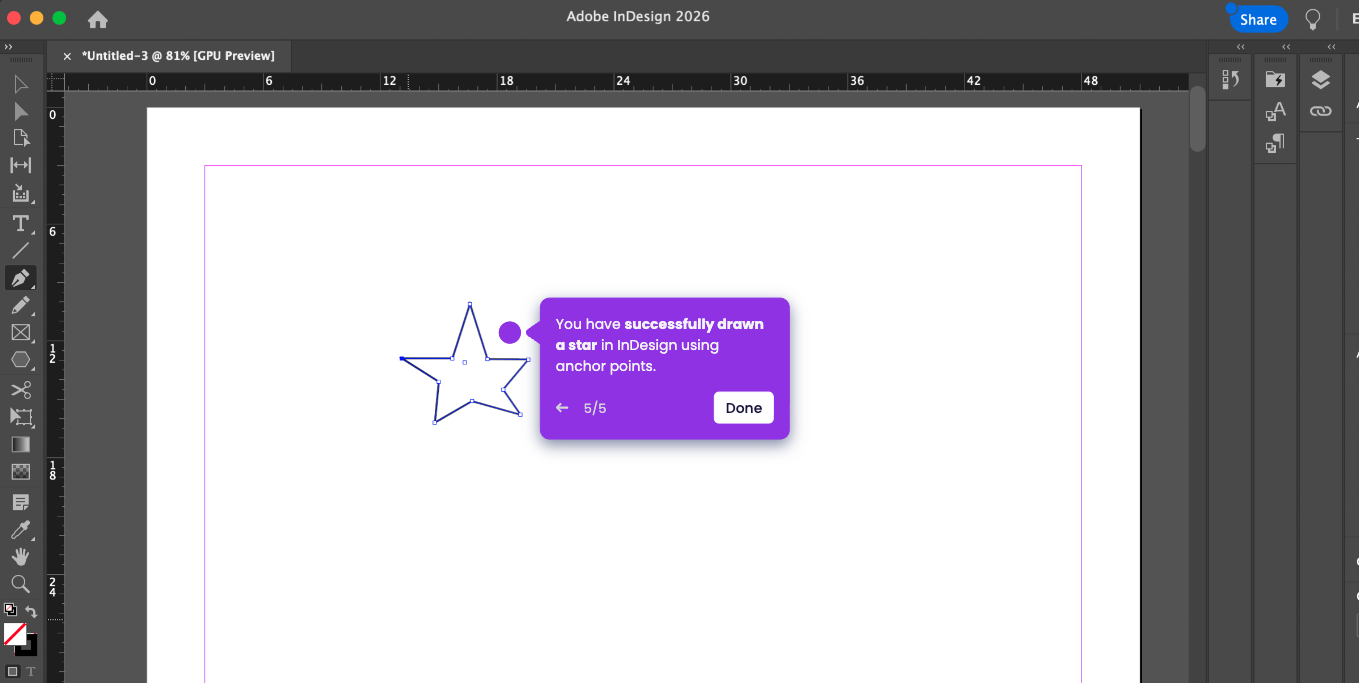
Task: Click the star's leftmost anchor point
Action: coord(402,358)
